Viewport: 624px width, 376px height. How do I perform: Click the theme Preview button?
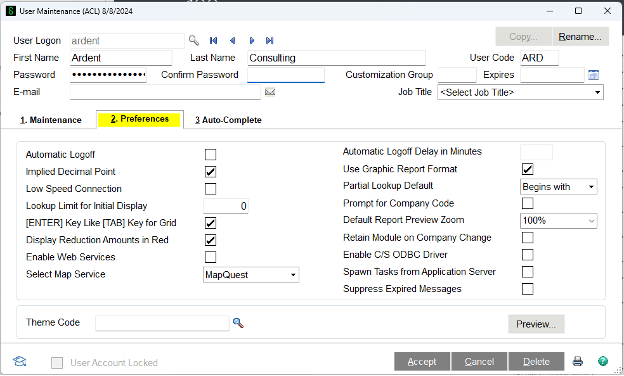click(536, 324)
